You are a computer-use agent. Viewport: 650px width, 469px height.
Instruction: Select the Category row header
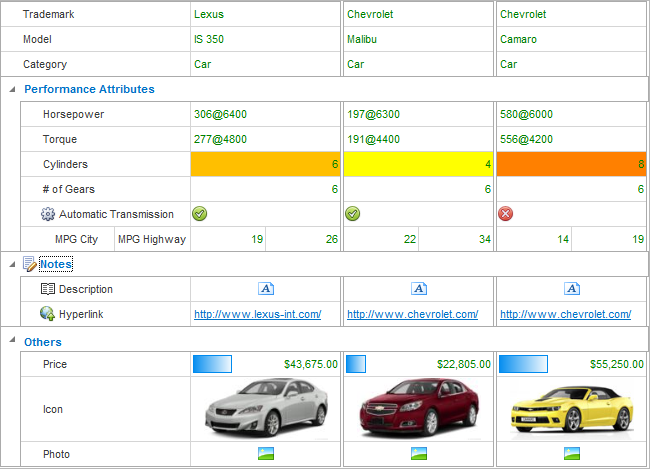pyautogui.click(x=95, y=64)
